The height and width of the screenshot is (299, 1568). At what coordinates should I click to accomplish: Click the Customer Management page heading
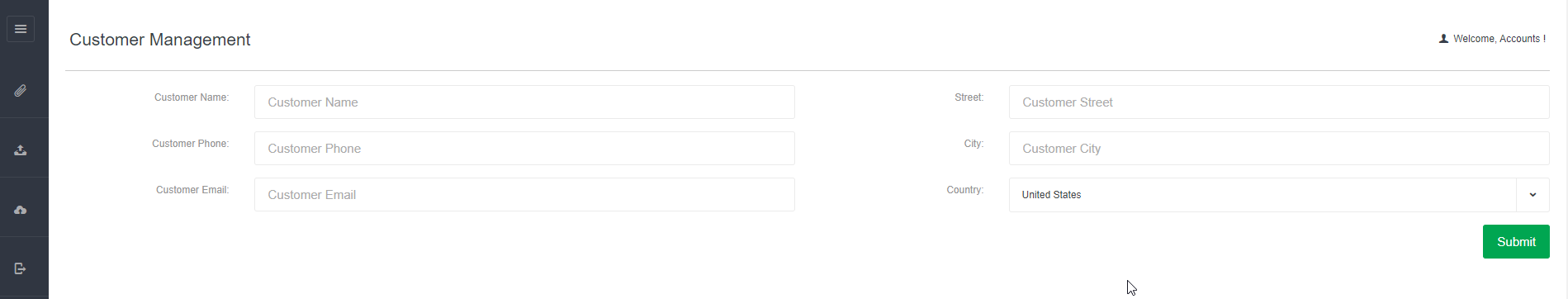[x=160, y=40]
